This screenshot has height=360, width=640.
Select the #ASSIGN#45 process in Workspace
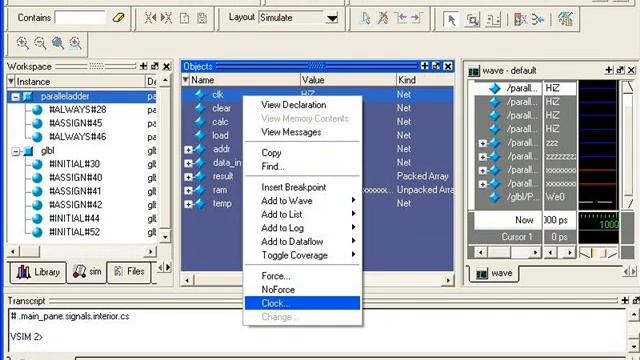[76, 123]
